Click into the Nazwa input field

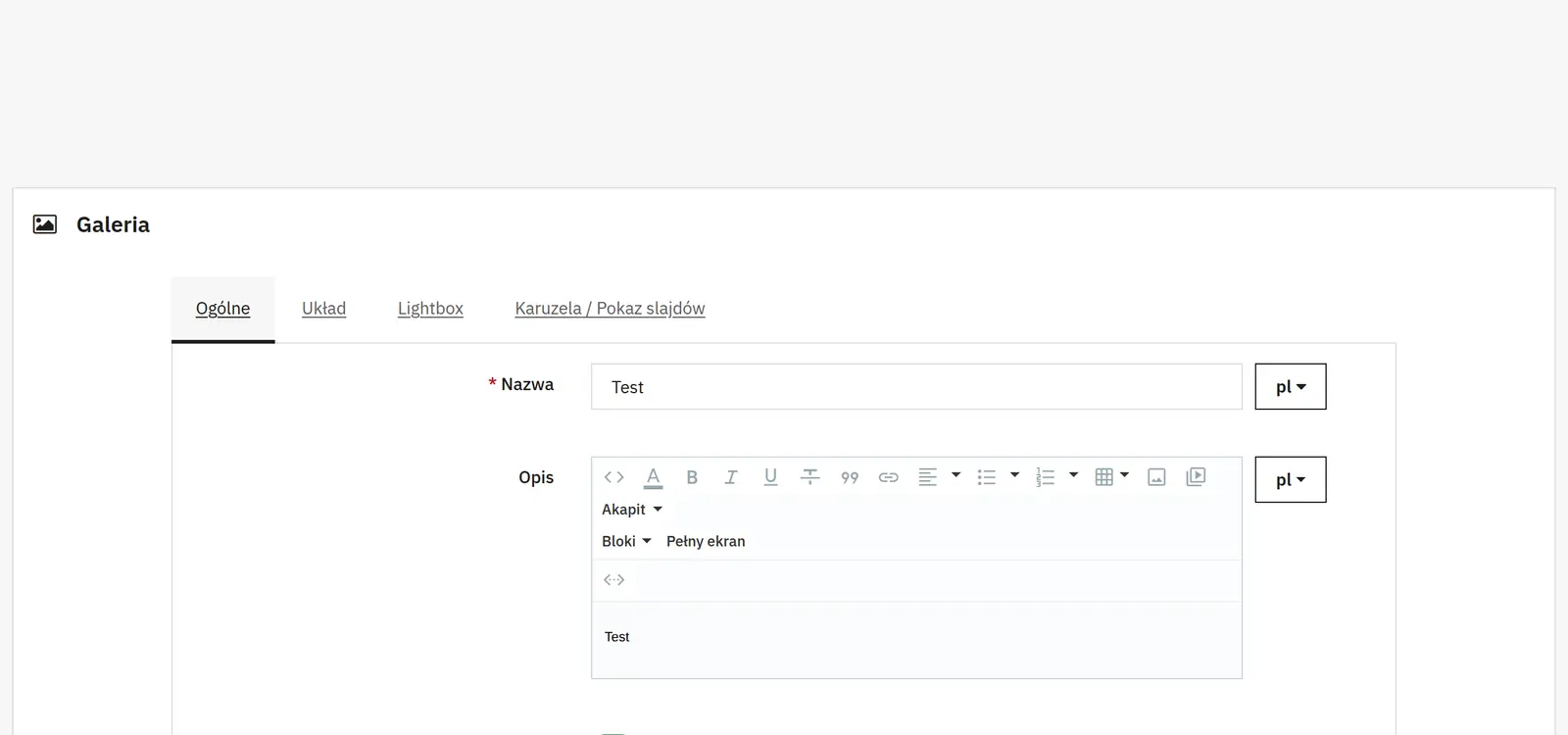[916, 386]
